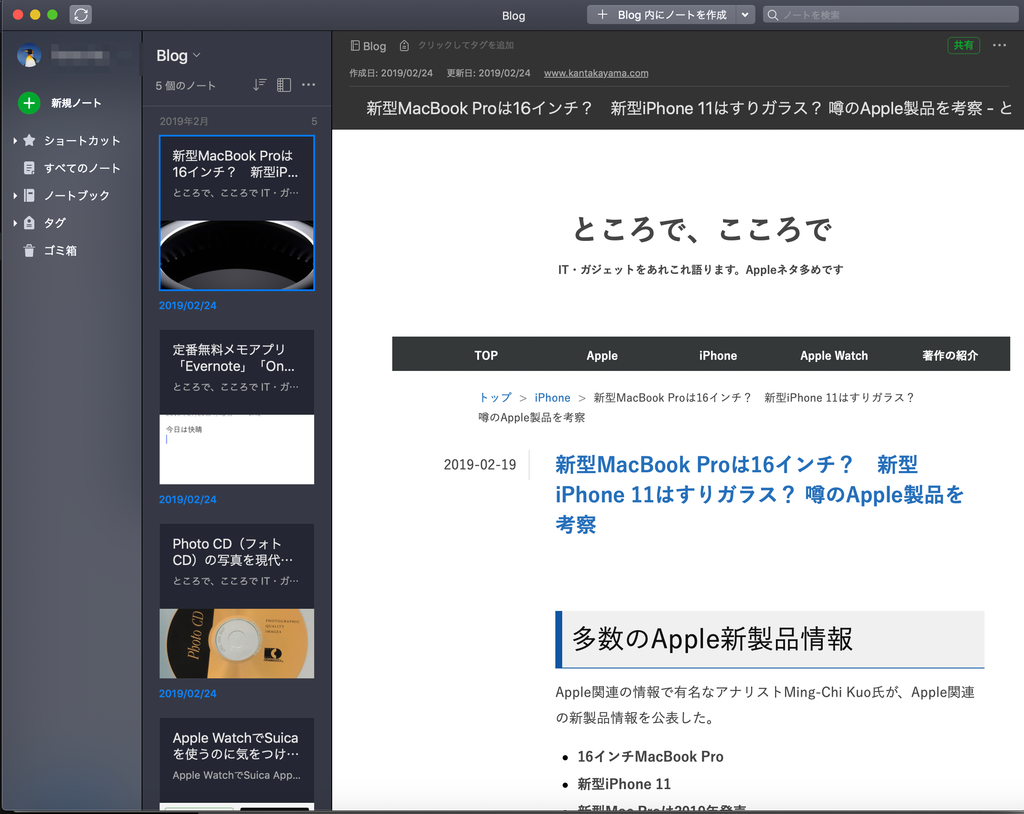
Task: Click the 著作の紹介 navigation tab
Action: (x=950, y=355)
